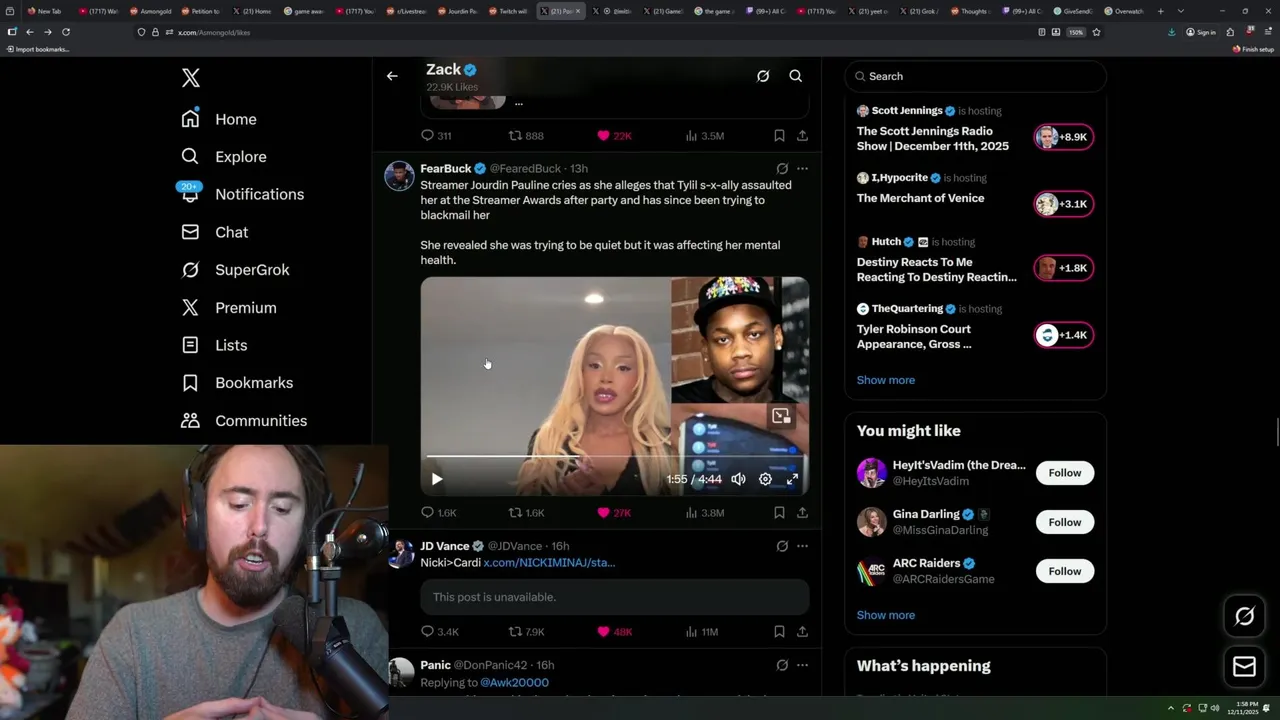Open the @Awk20000 mention link
The image size is (1280, 720).
(514, 683)
